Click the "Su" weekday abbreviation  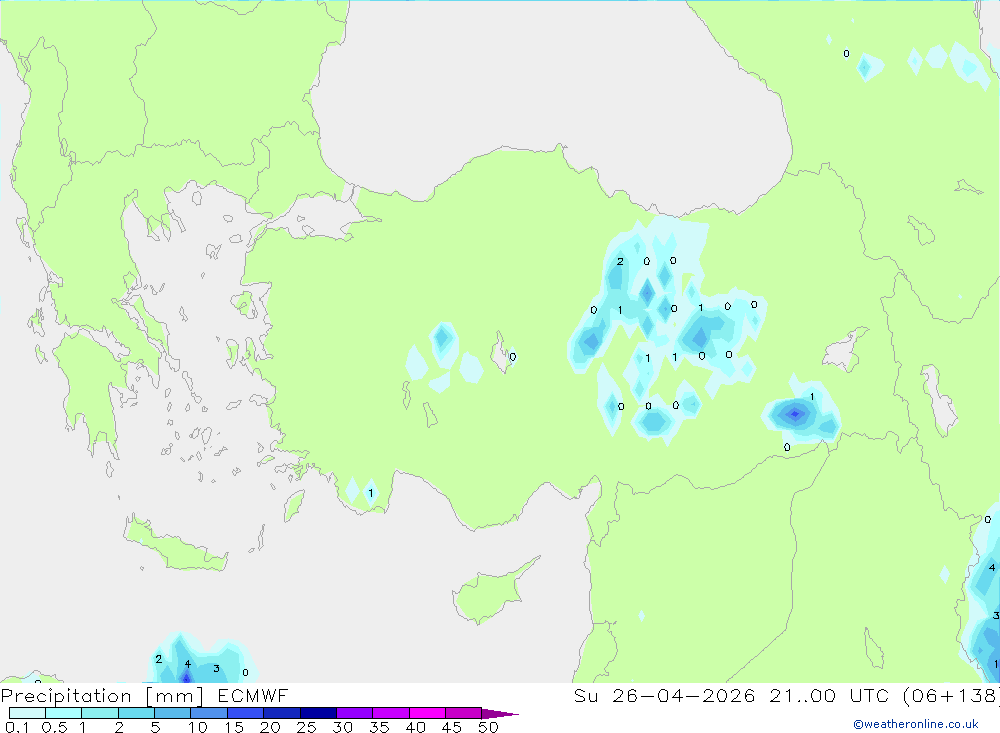coord(586,695)
